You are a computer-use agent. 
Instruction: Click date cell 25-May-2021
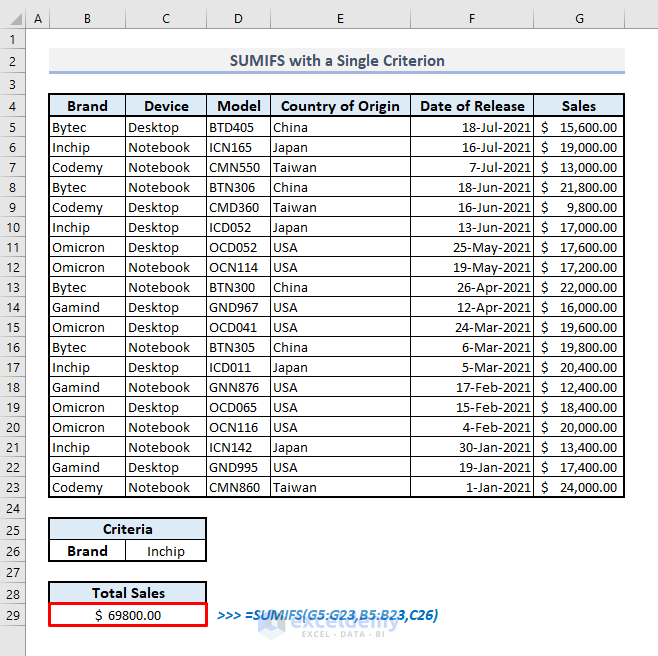472,247
